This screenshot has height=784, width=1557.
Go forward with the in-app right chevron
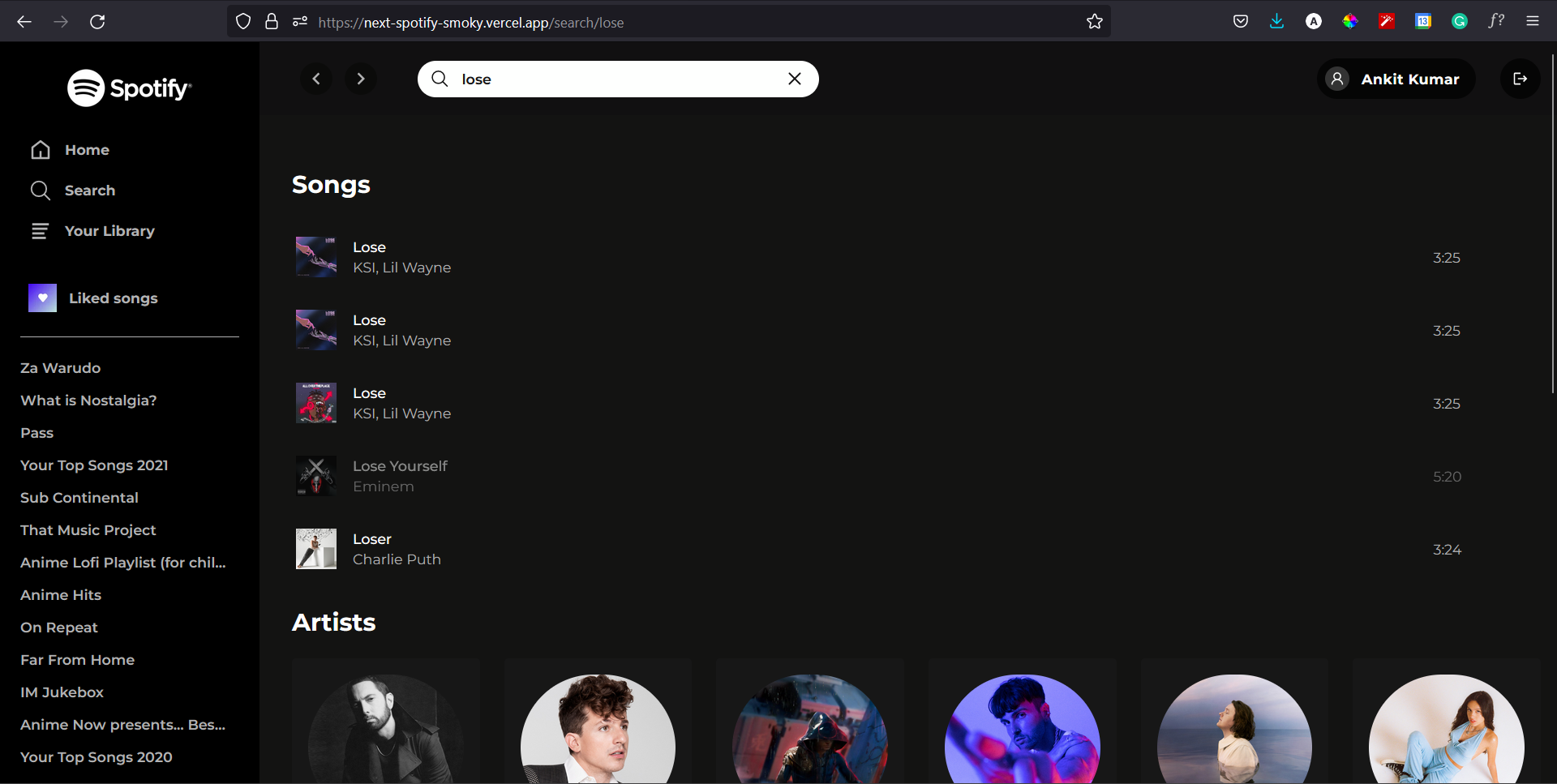(361, 79)
